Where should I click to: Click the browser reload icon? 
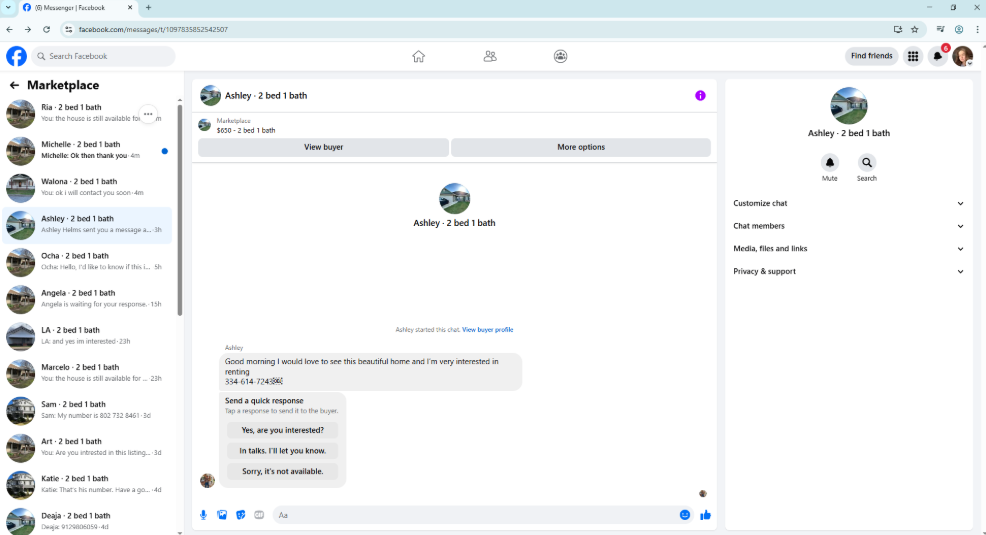[47, 30]
